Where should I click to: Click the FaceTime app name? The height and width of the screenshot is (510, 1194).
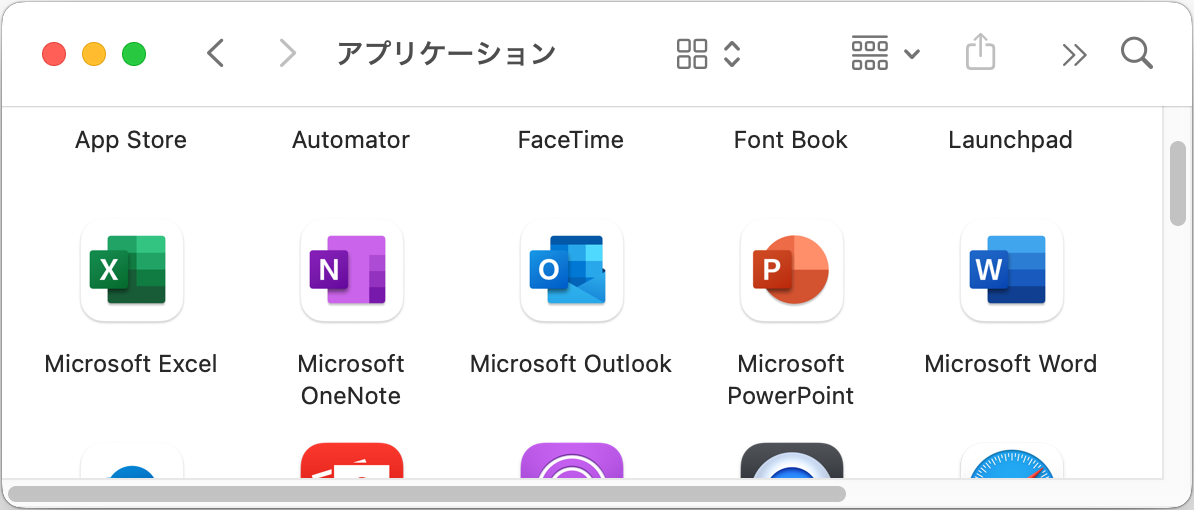(571, 140)
